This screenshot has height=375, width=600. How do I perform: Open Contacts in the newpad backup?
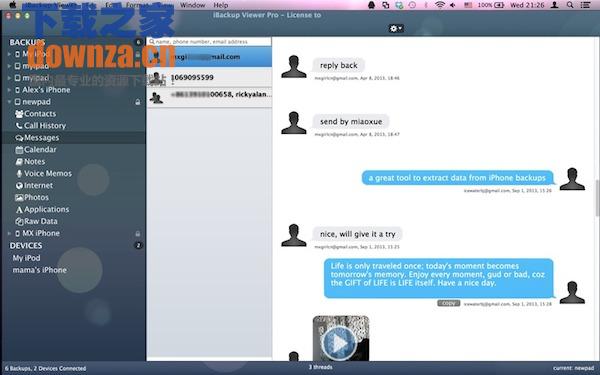click(36, 114)
